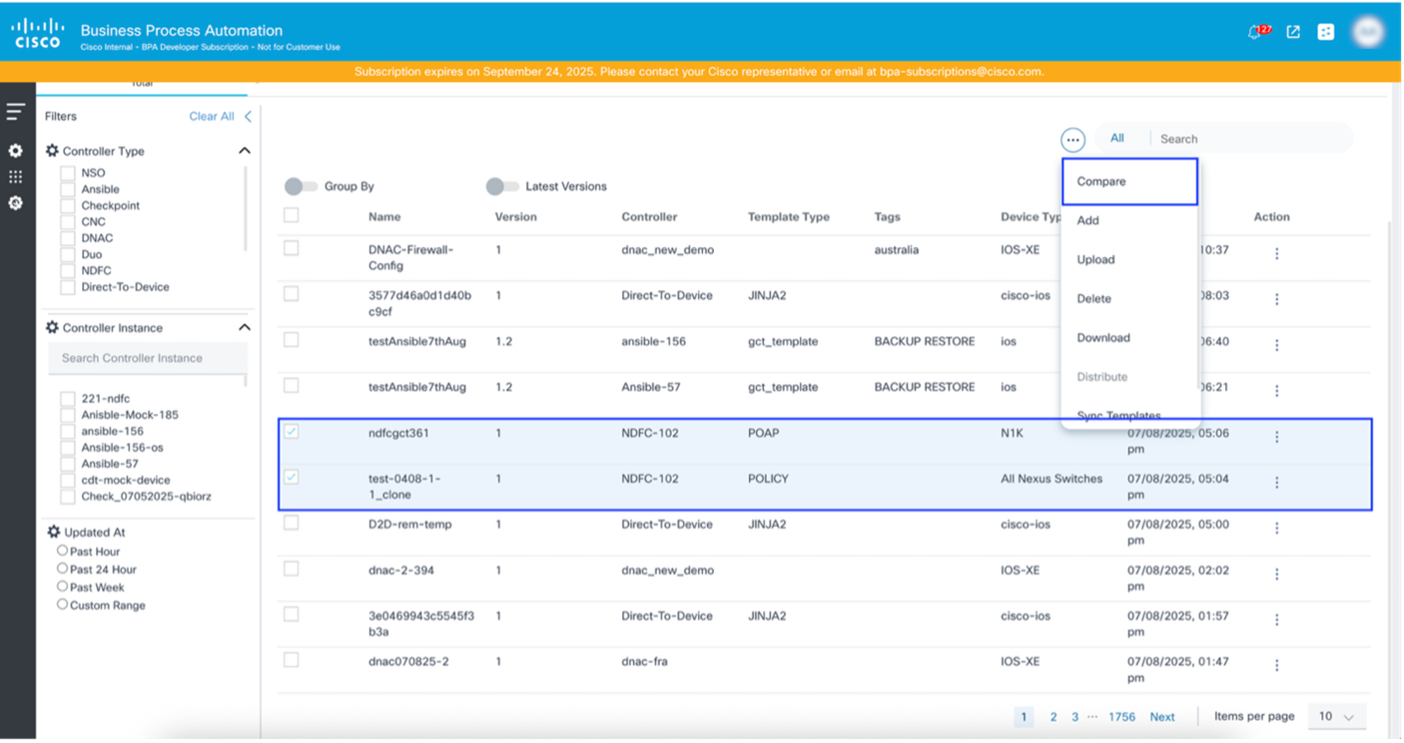Collapse the Controller Instance filter section
The width and height of the screenshot is (1404, 743).
point(244,328)
